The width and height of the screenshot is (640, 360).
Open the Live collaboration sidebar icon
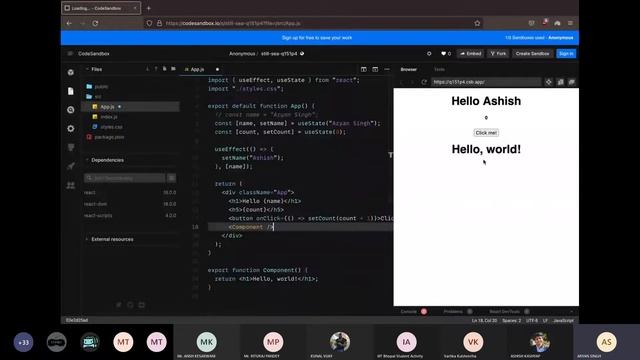point(71,185)
